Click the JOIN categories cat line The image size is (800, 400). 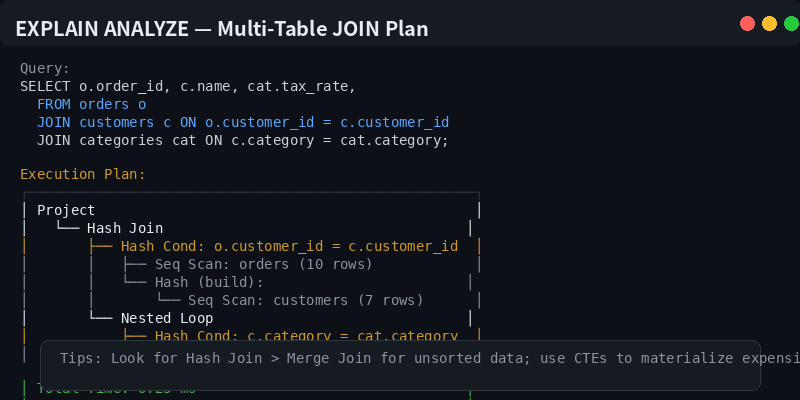pyautogui.click(x=243, y=140)
